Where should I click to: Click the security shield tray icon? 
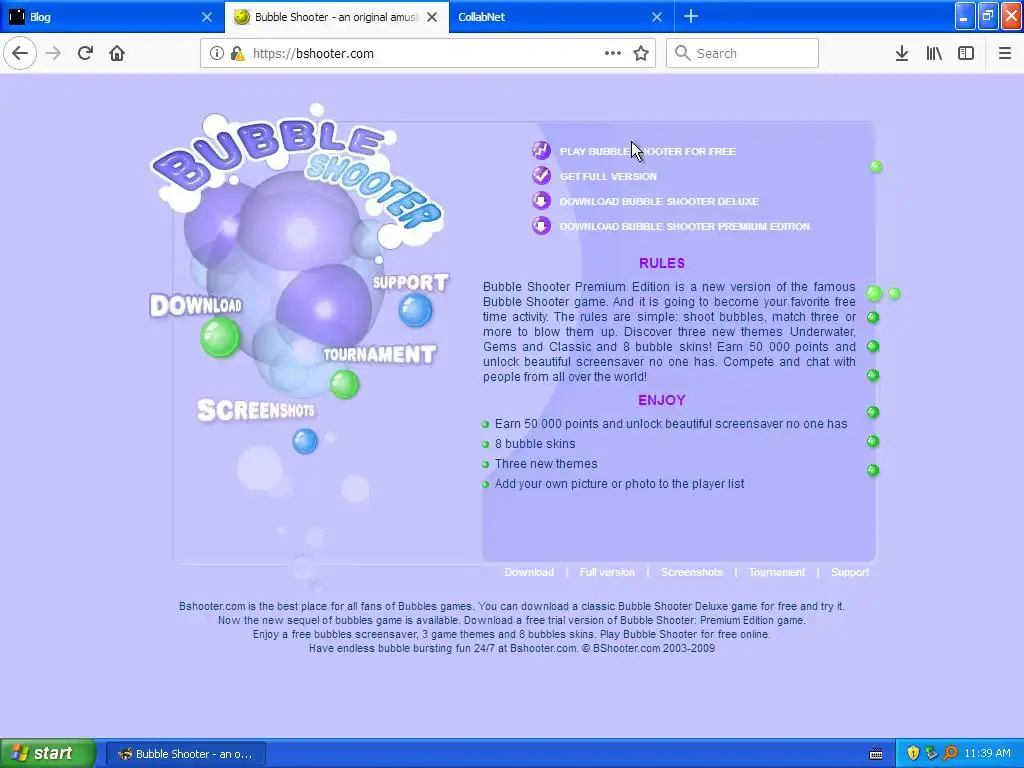(x=913, y=754)
